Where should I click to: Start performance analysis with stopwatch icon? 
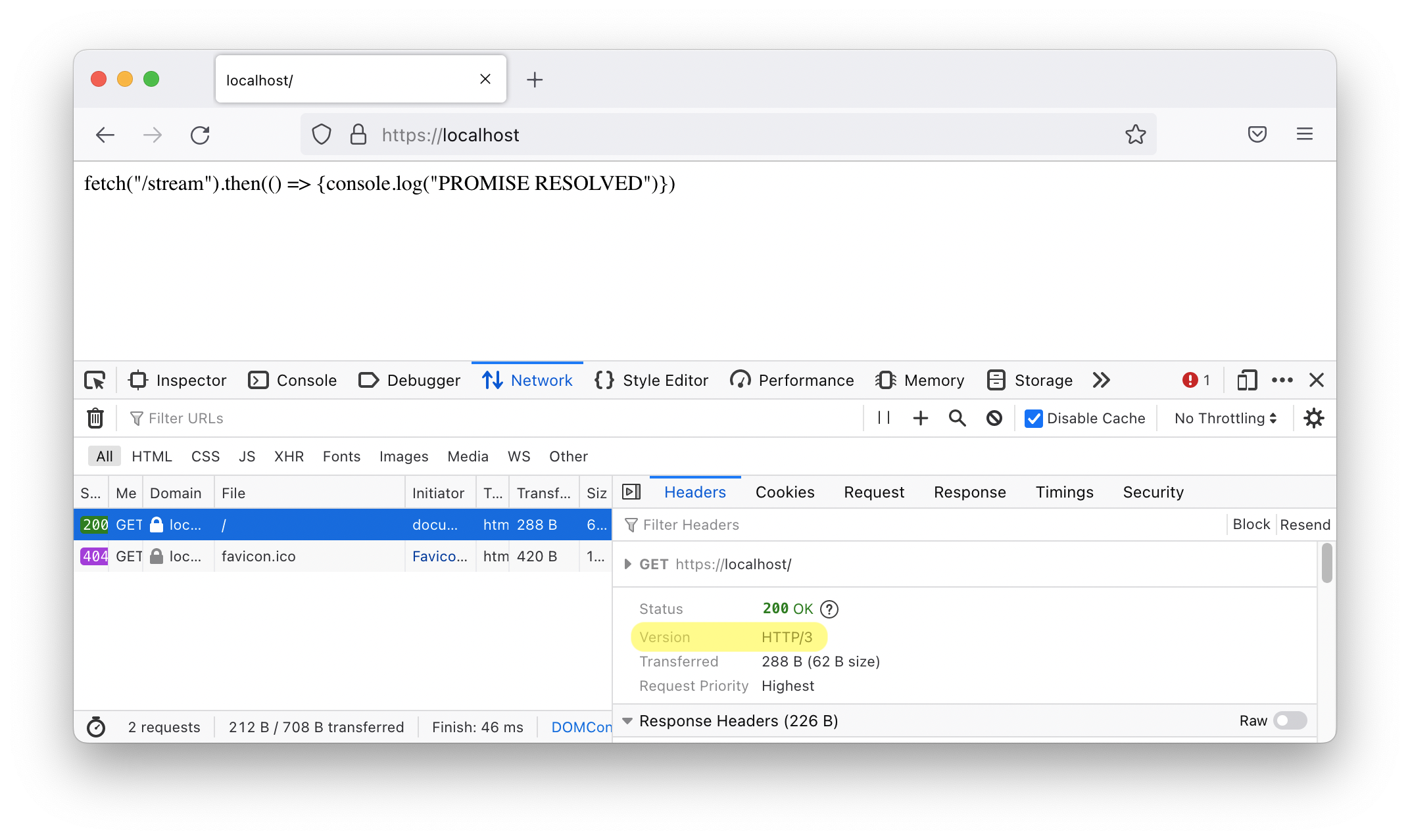point(96,727)
